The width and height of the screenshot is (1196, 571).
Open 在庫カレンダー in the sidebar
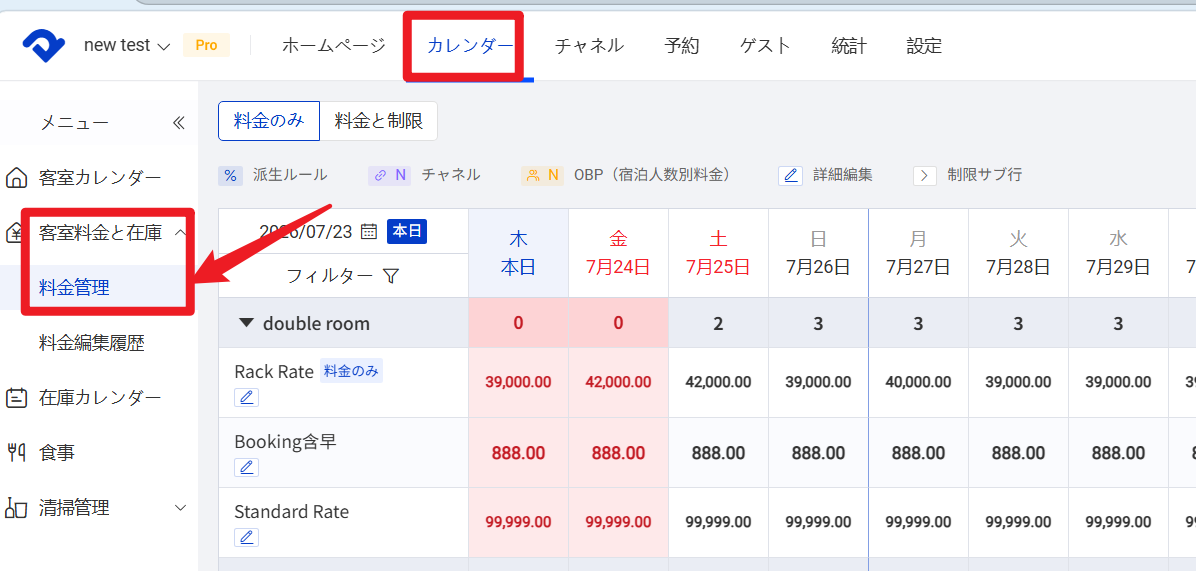pyautogui.click(x=100, y=397)
